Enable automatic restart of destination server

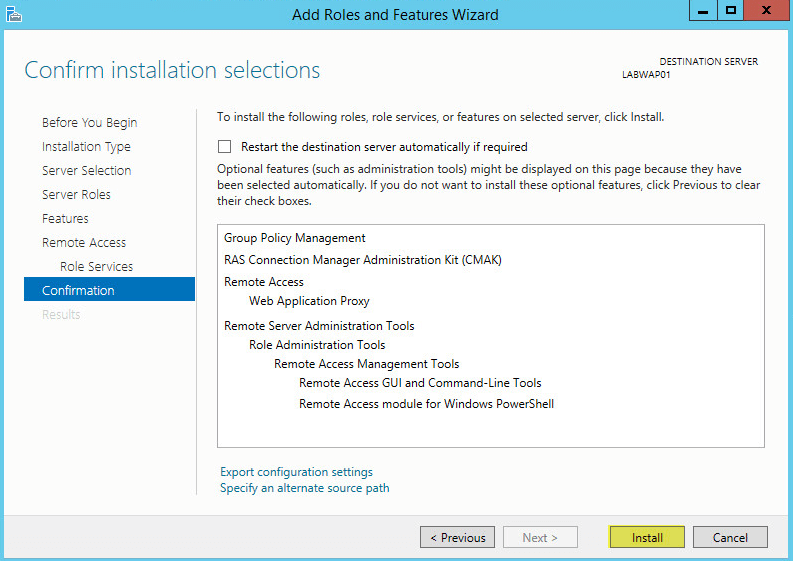pyautogui.click(x=224, y=146)
